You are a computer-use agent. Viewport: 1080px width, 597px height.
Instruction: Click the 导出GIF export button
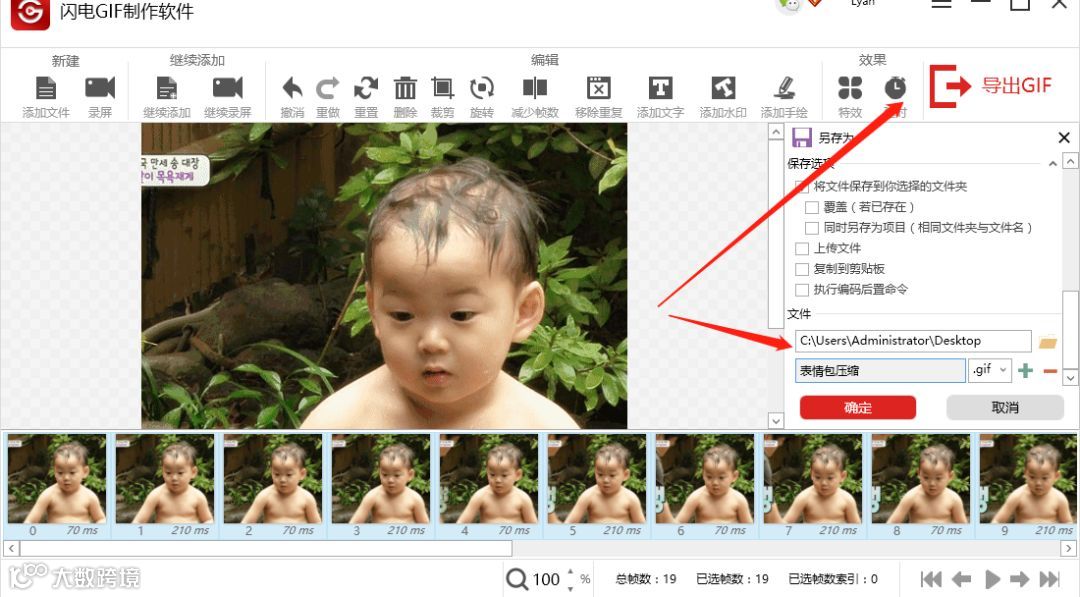pyautogui.click(x=990, y=86)
